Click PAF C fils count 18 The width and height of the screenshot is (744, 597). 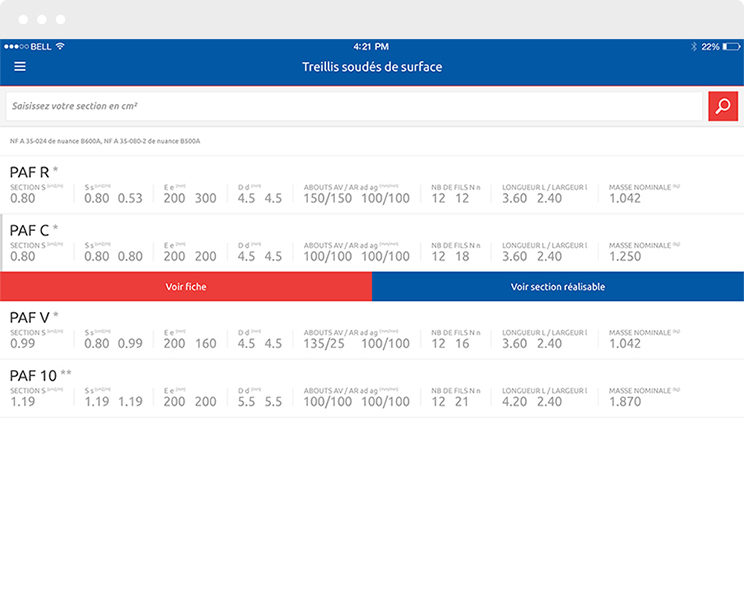point(462,256)
